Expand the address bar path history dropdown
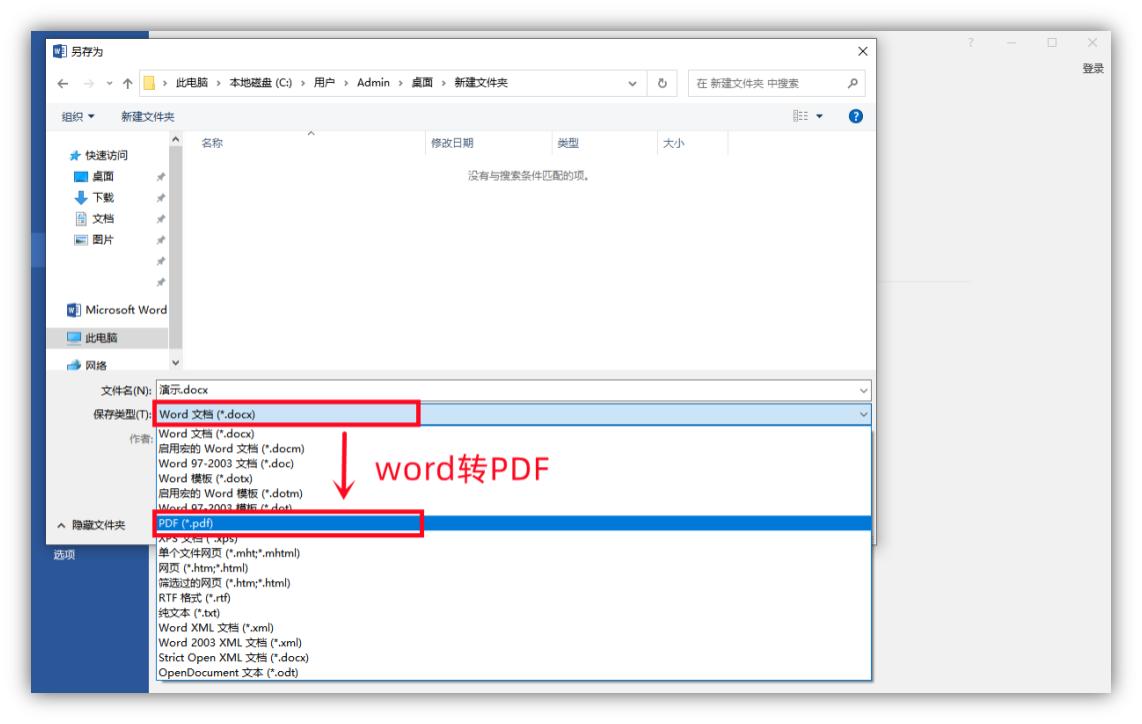 [x=632, y=83]
